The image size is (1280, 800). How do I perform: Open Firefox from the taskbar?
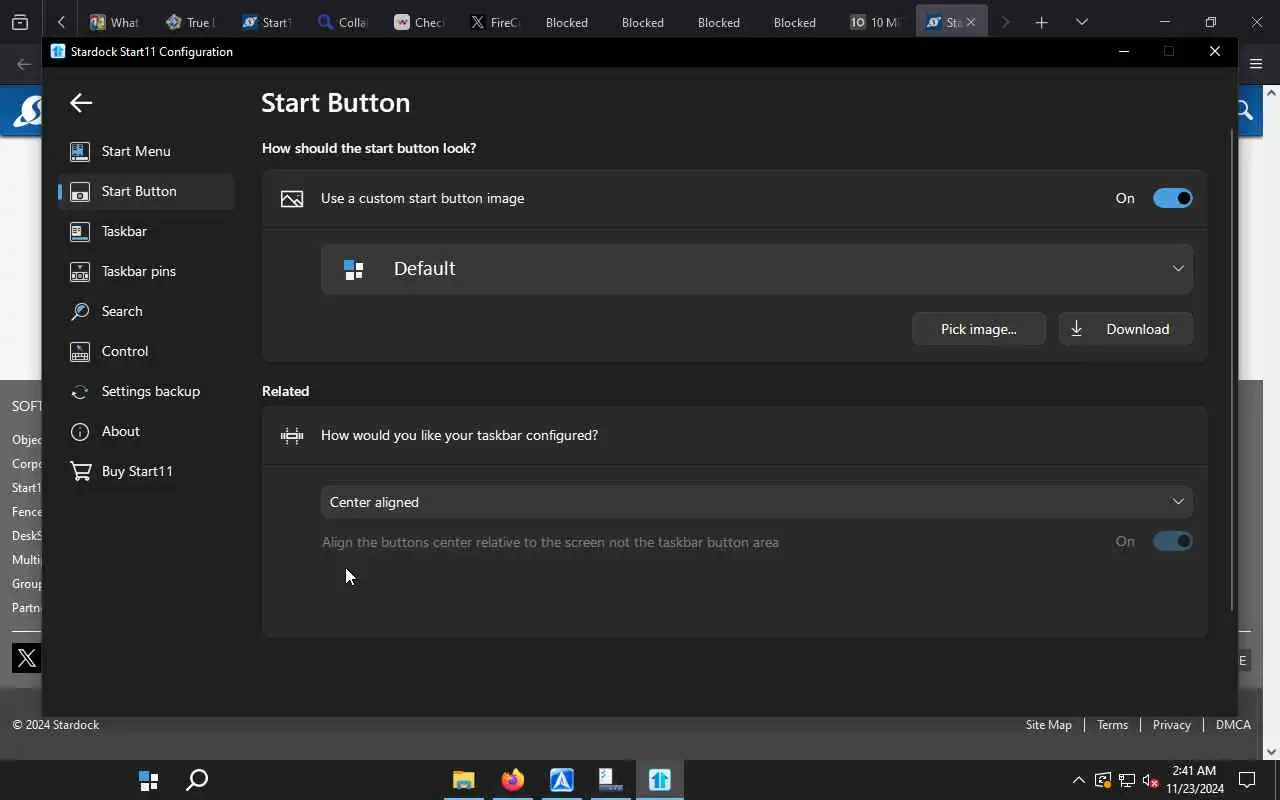click(512, 780)
